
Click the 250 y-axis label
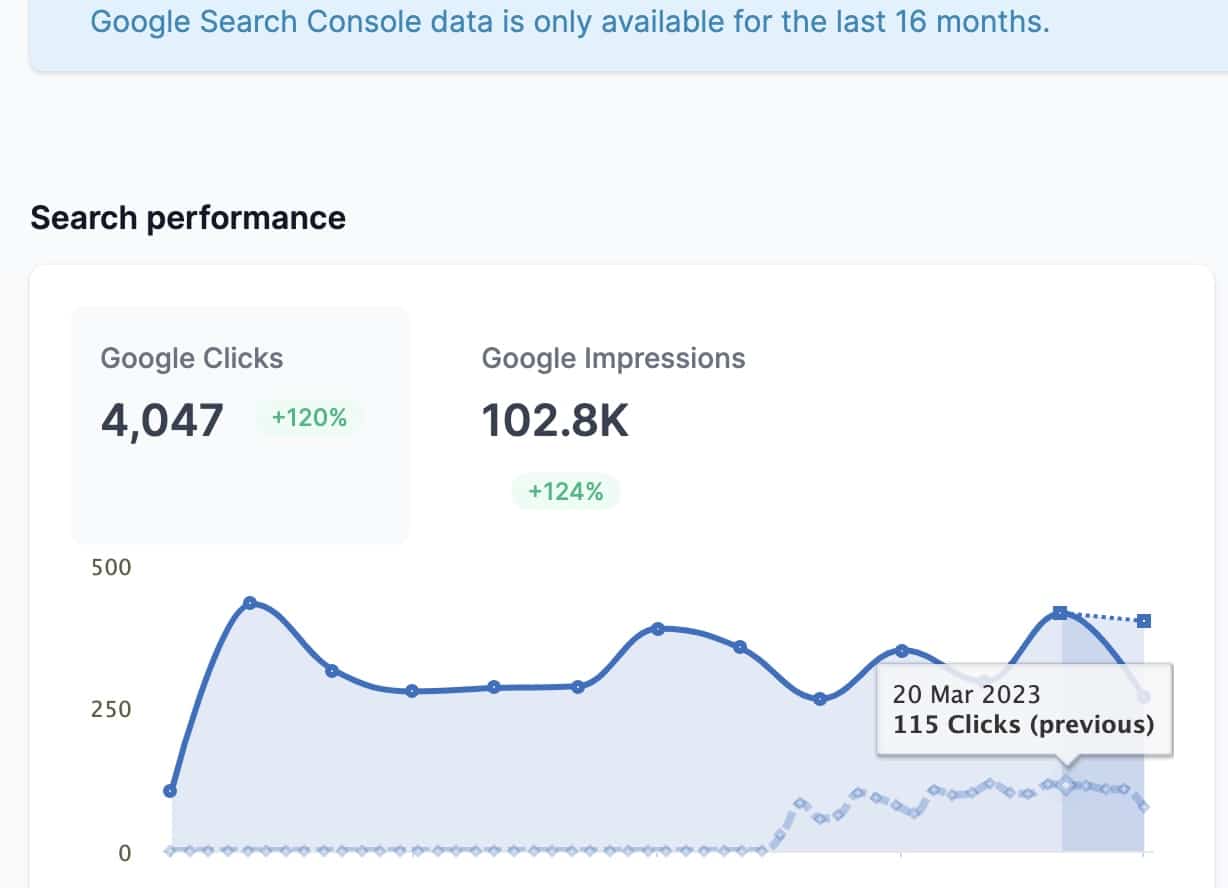pos(111,709)
